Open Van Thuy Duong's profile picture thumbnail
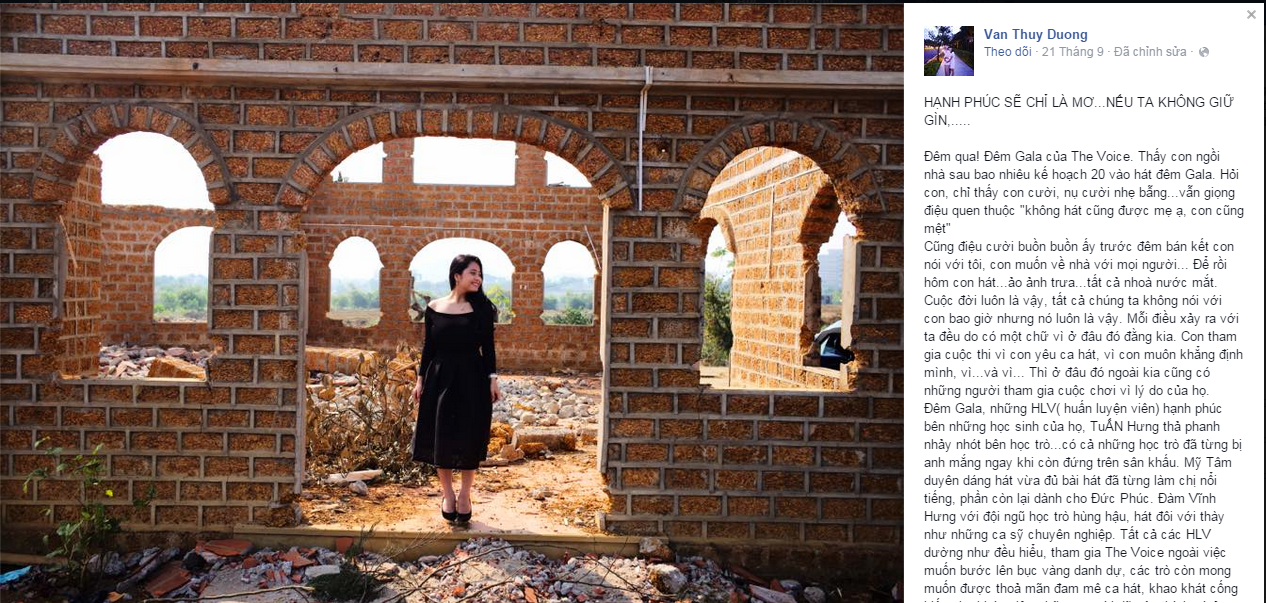Viewport: 1266px width, 603px height. pyautogui.click(x=948, y=50)
